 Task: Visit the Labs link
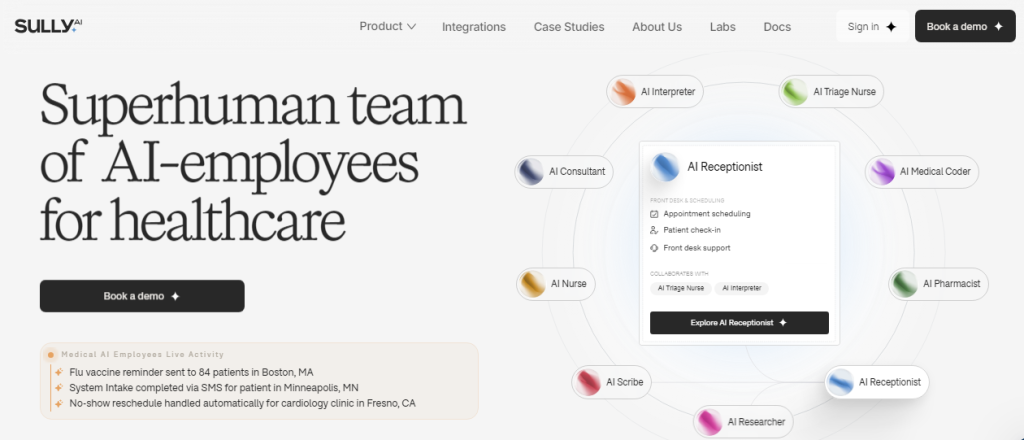(722, 27)
